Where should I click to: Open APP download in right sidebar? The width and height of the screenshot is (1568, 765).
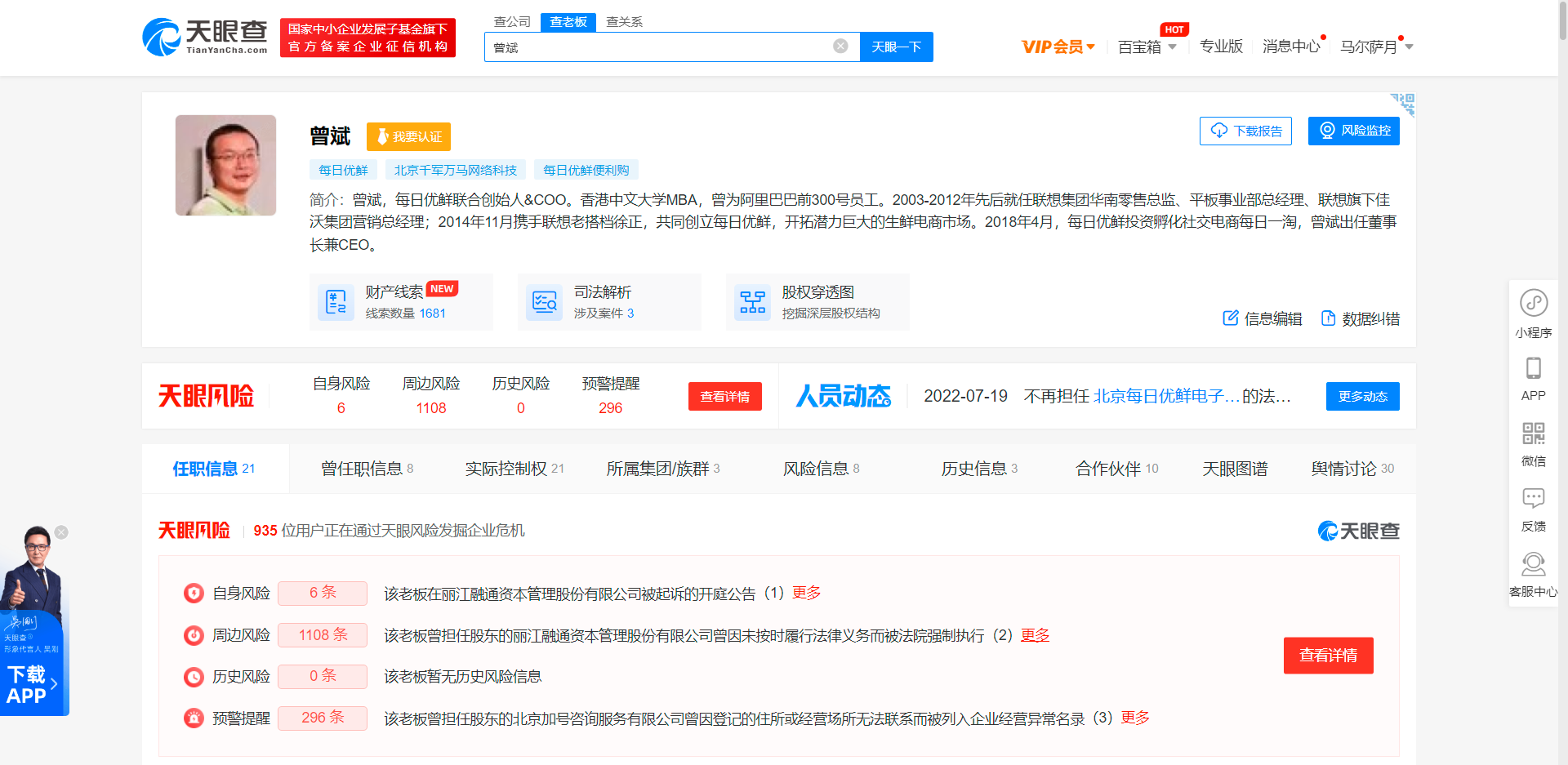(x=1533, y=378)
